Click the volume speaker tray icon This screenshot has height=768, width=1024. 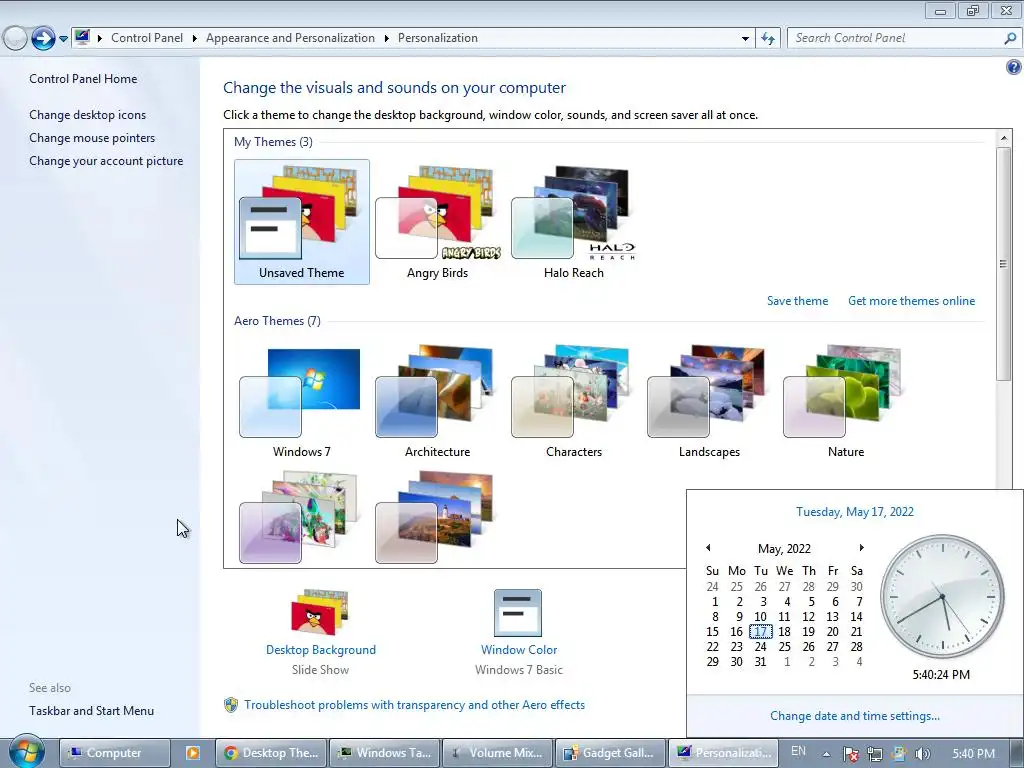click(922, 754)
